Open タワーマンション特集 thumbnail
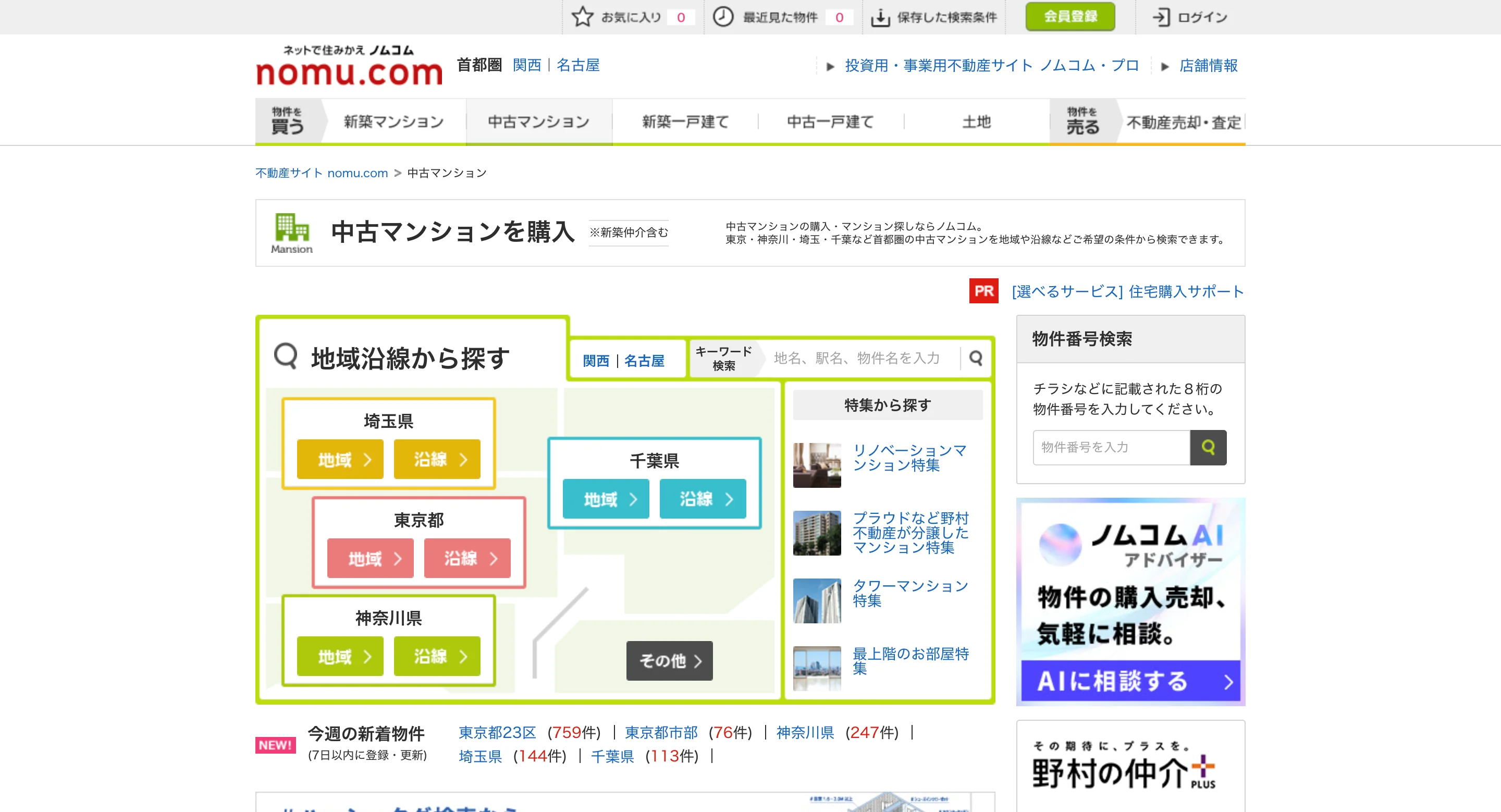The width and height of the screenshot is (1501, 812). point(817,600)
